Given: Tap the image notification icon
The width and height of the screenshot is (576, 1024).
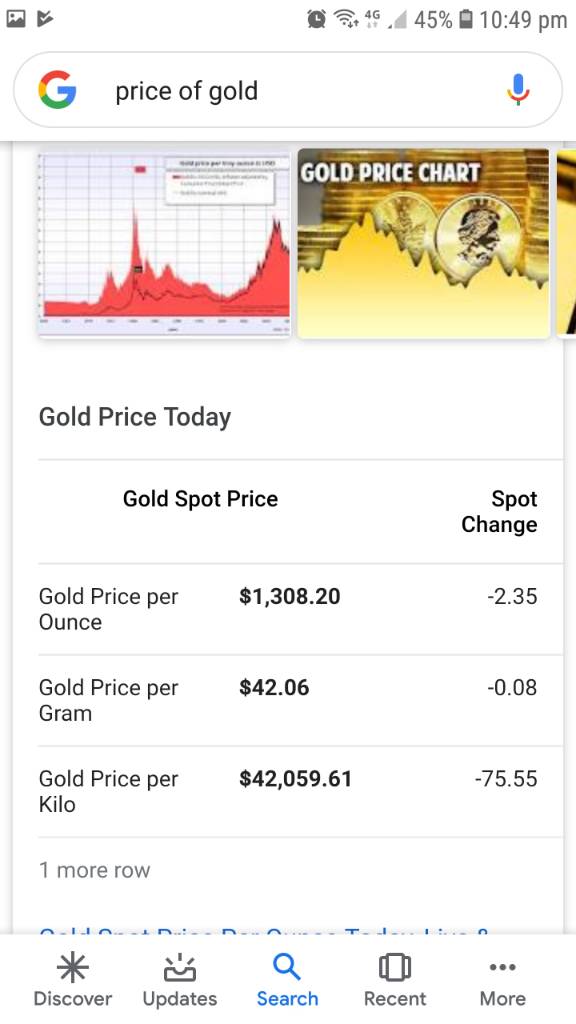Looking at the screenshot, I should pos(16,19).
